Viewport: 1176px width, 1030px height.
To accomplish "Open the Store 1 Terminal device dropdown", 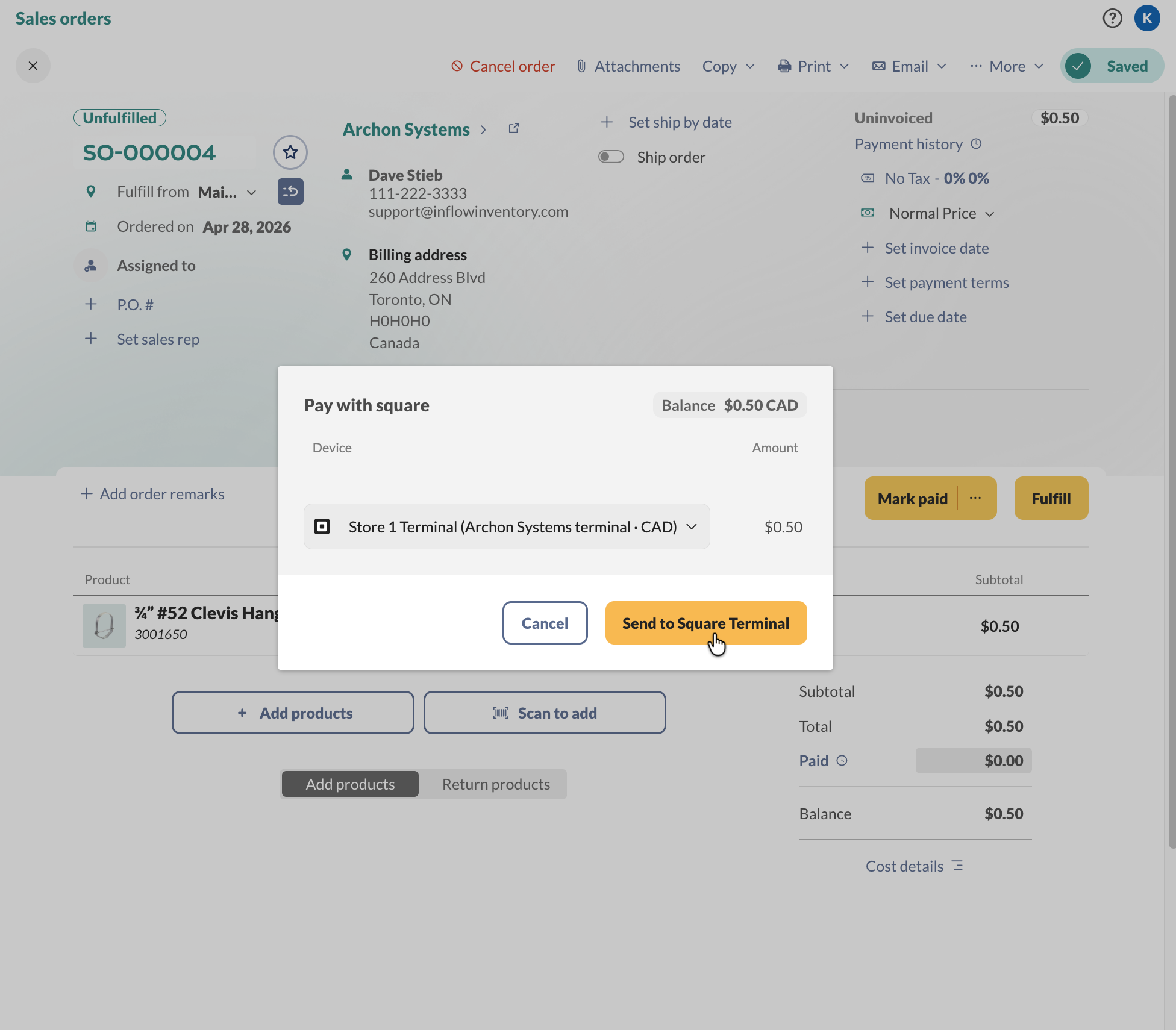I will (x=507, y=527).
